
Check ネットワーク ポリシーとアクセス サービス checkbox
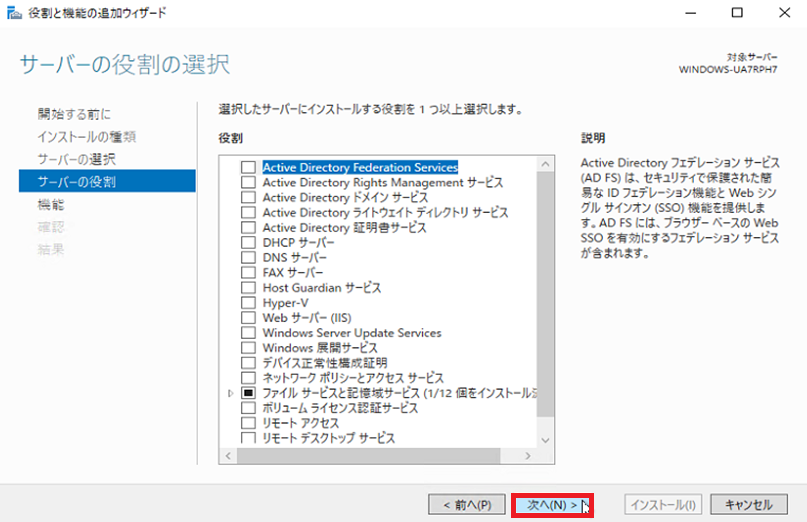[248, 378]
